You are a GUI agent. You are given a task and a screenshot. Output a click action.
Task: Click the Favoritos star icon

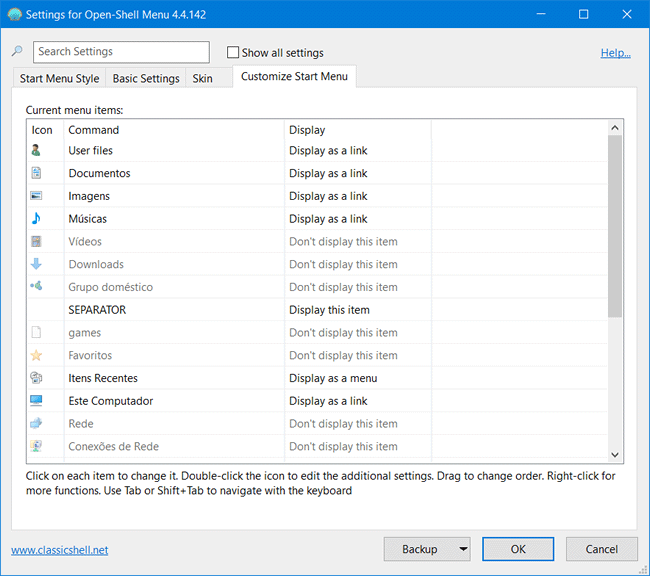click(36, 356)
